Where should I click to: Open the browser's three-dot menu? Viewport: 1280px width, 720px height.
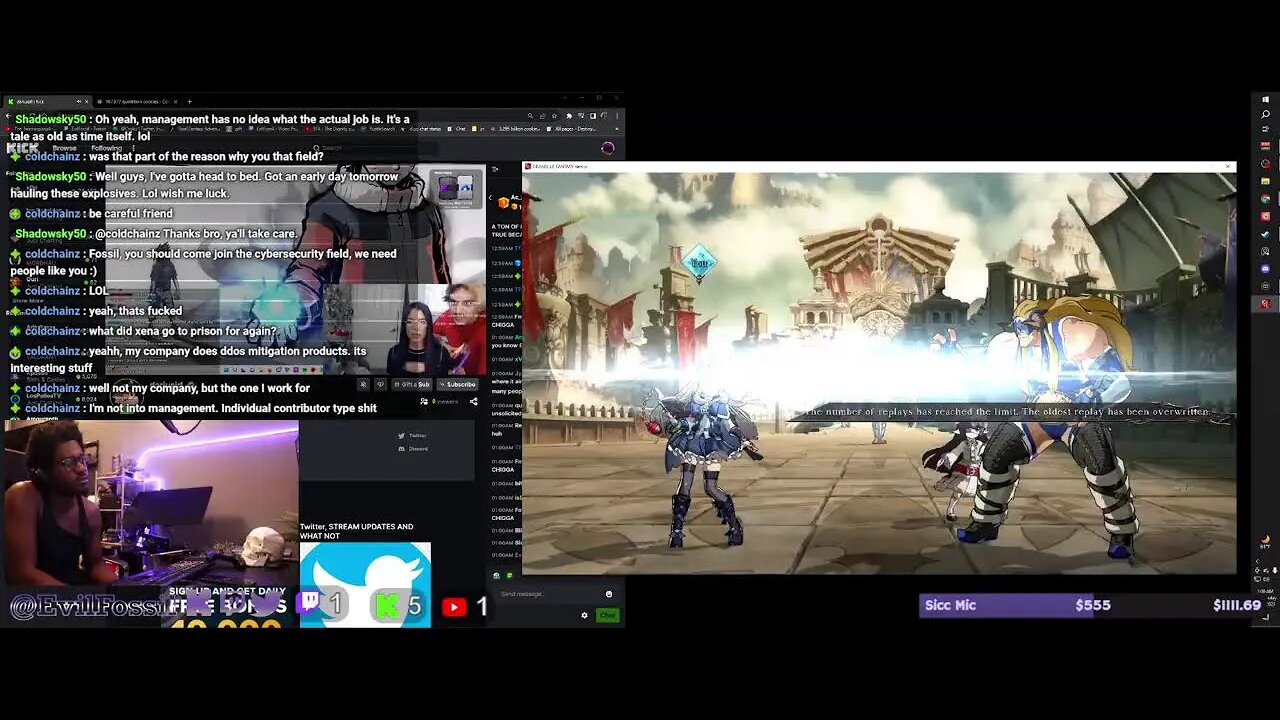(615, 116)
